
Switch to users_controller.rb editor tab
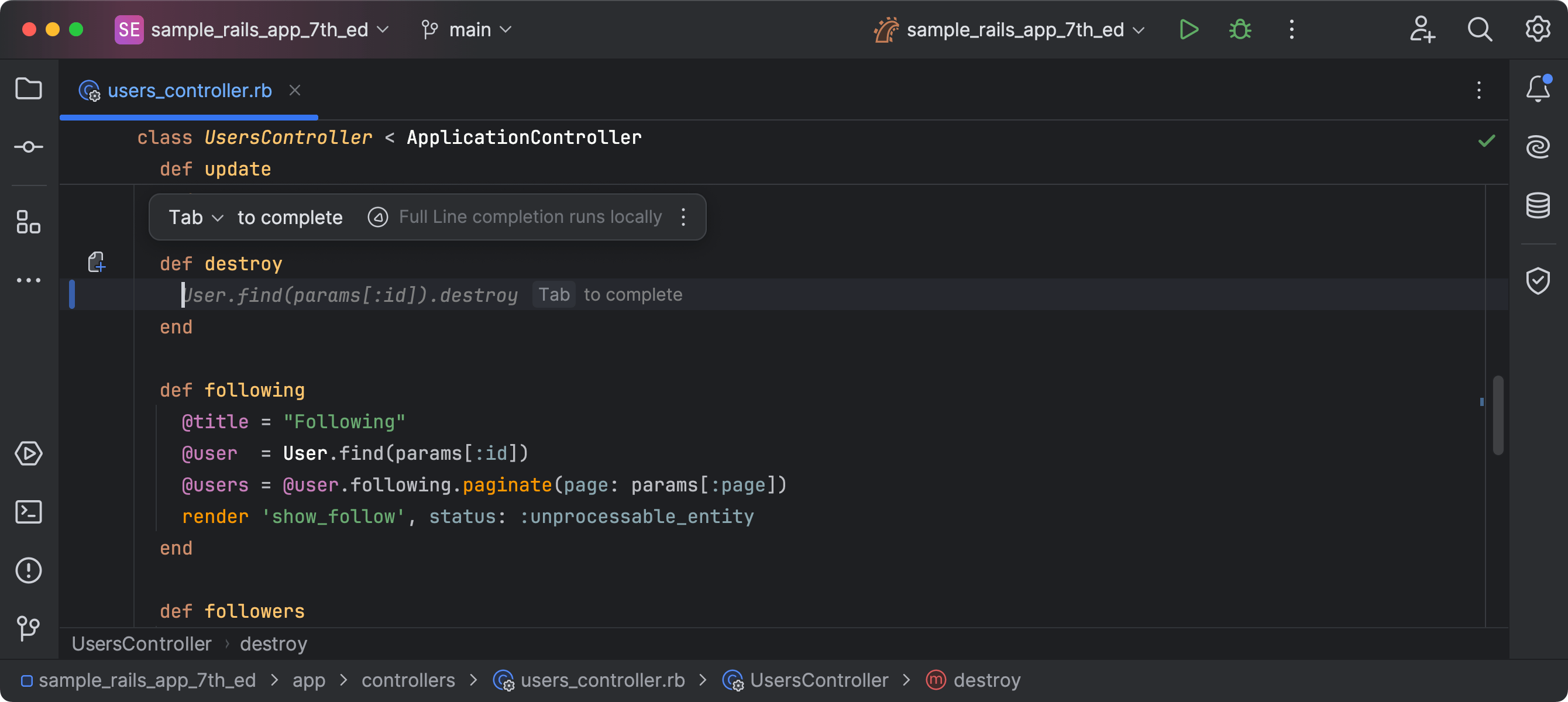189,91
